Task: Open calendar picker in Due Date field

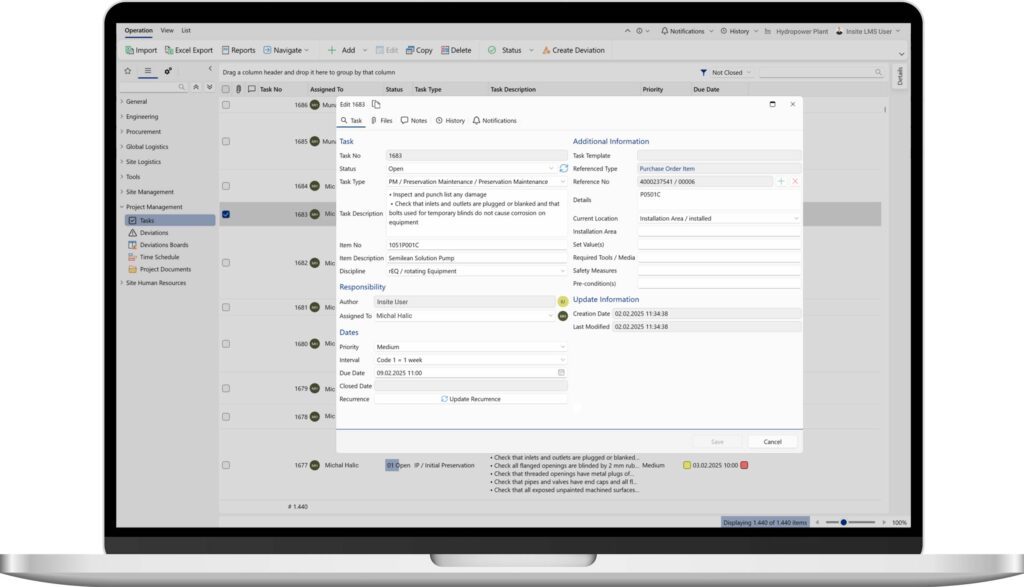Action: click(x=561, y=373)
